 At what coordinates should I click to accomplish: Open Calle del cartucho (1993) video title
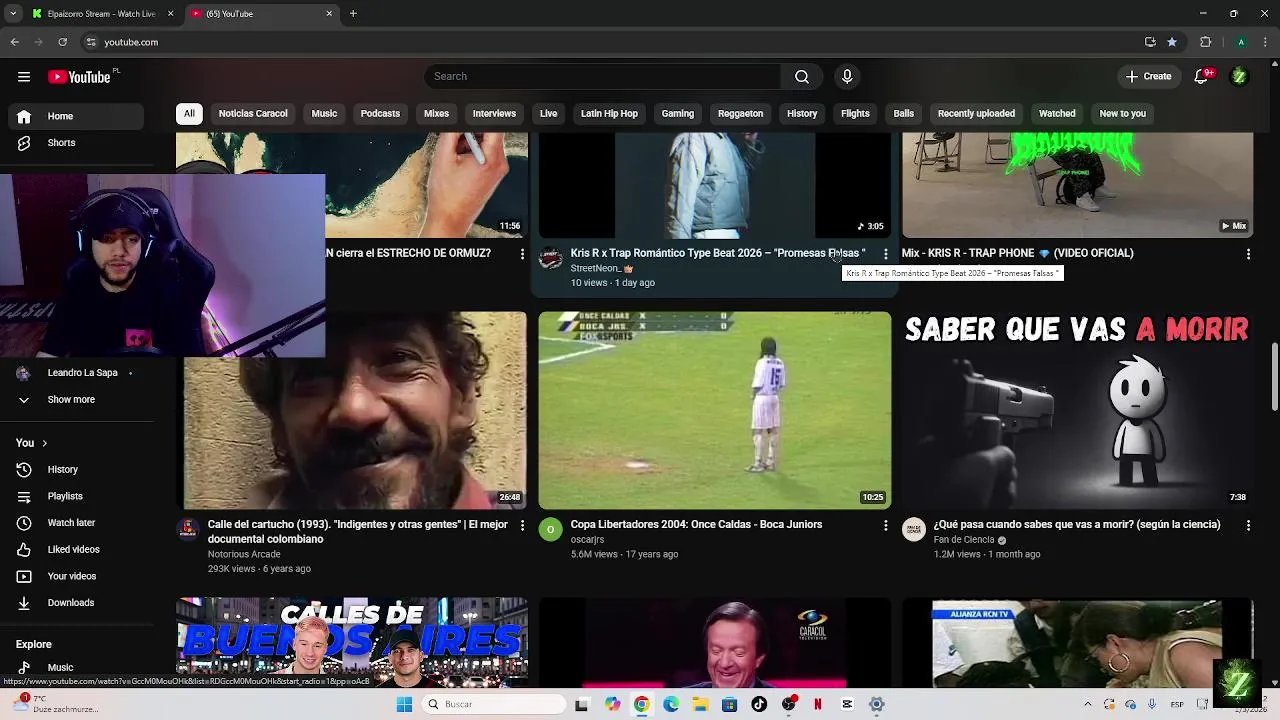coord(358,532)
